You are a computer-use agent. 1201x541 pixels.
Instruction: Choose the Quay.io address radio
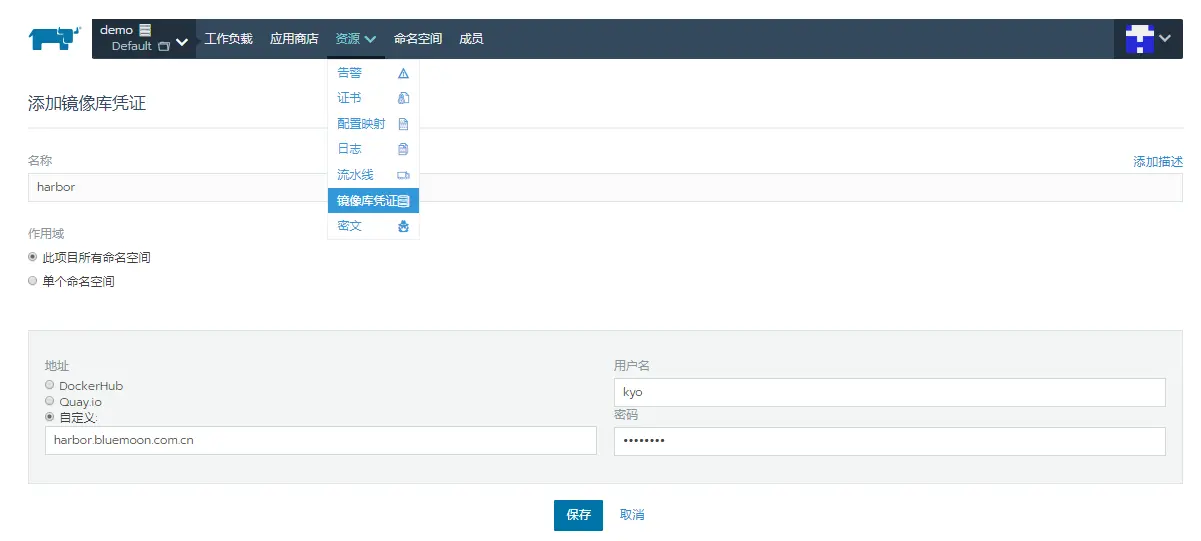click(50, 401)
